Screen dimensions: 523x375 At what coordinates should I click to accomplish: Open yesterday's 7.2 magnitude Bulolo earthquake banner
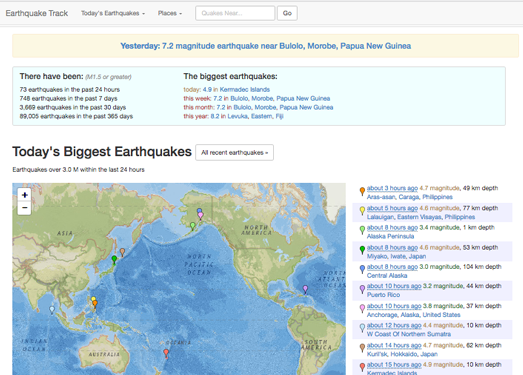pos(266,46)
